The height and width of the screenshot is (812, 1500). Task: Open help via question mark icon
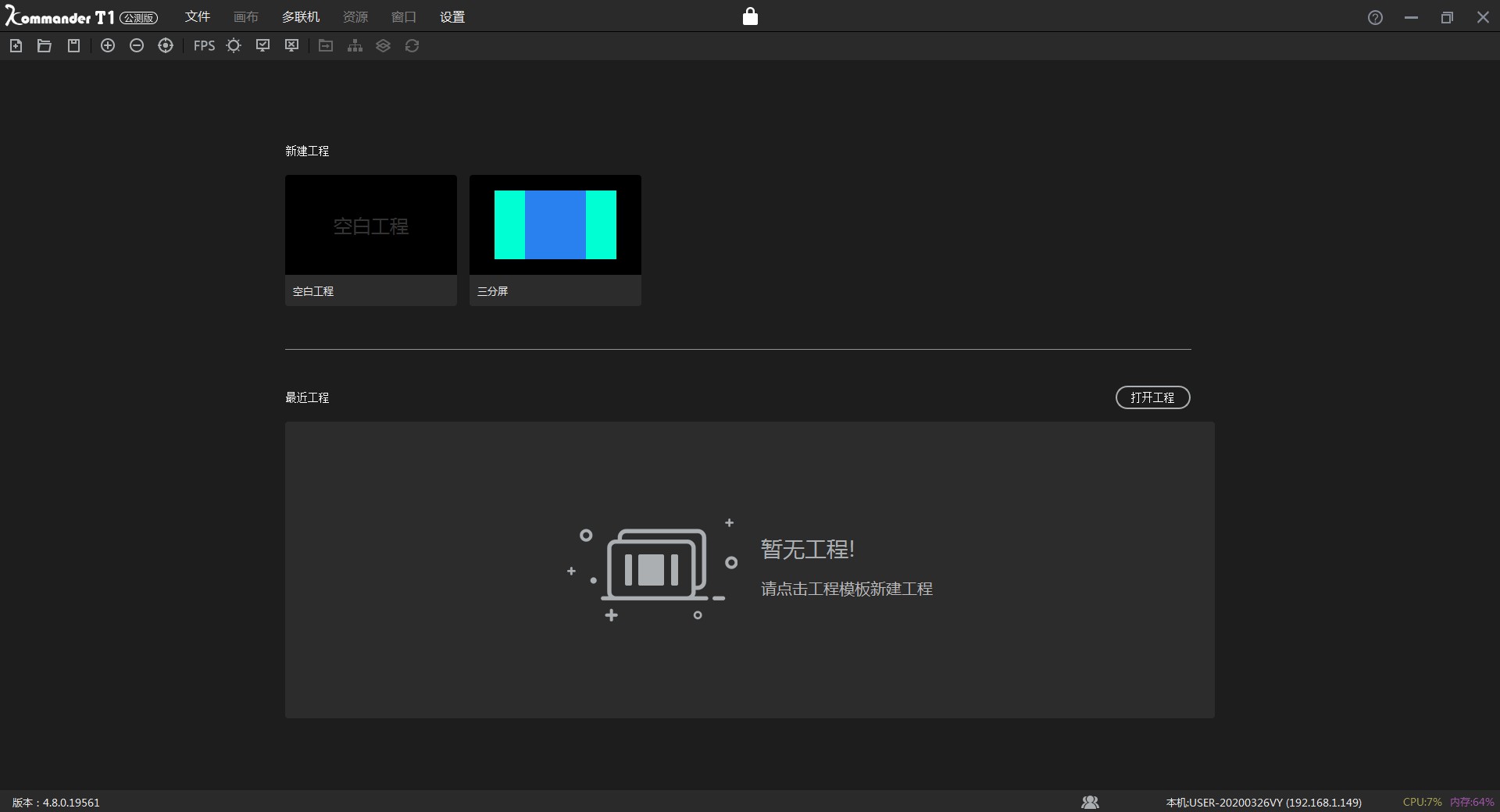click(x=1375, y=18)
